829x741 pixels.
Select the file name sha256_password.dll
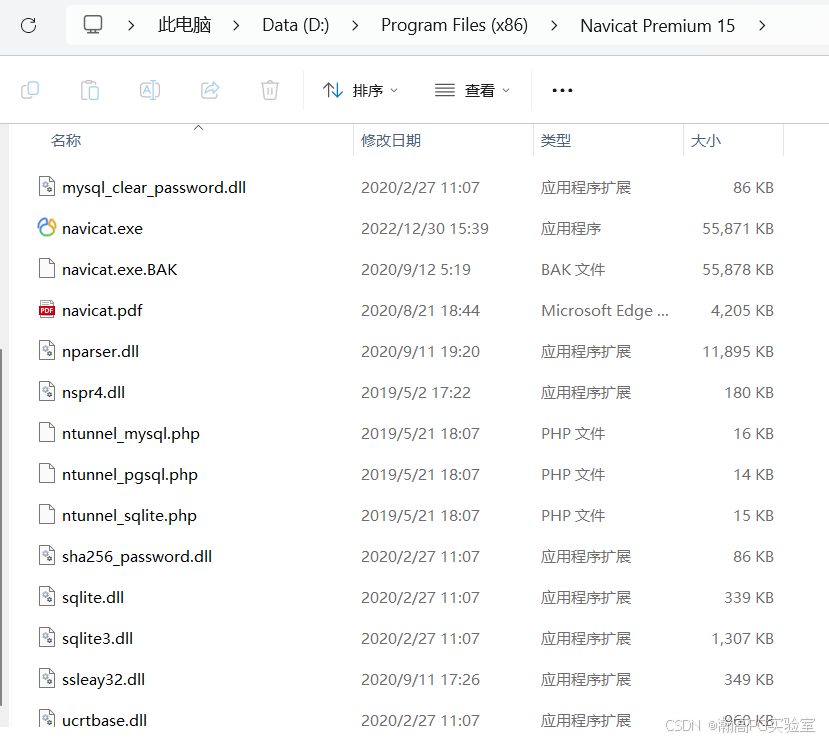tap(137, 557)
